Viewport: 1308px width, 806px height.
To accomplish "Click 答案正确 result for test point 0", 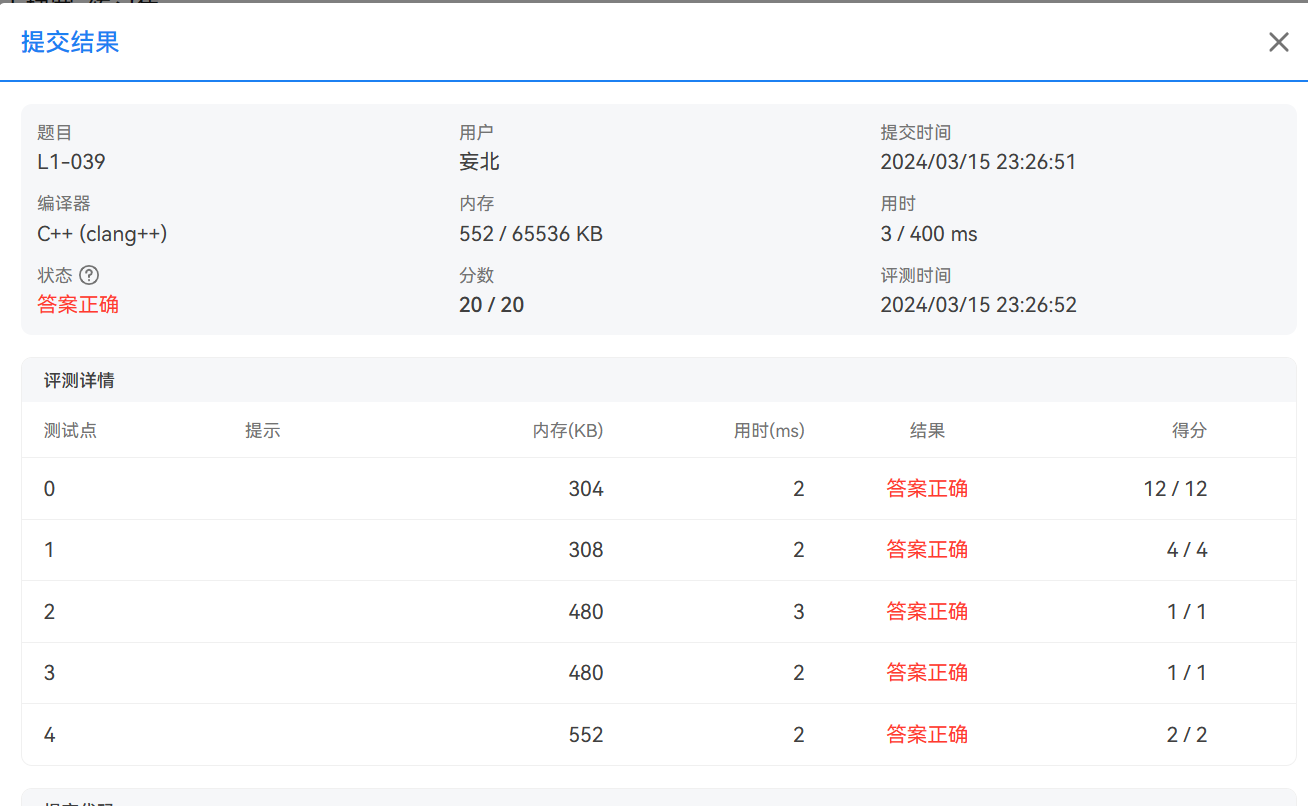I will pos(927,489).
